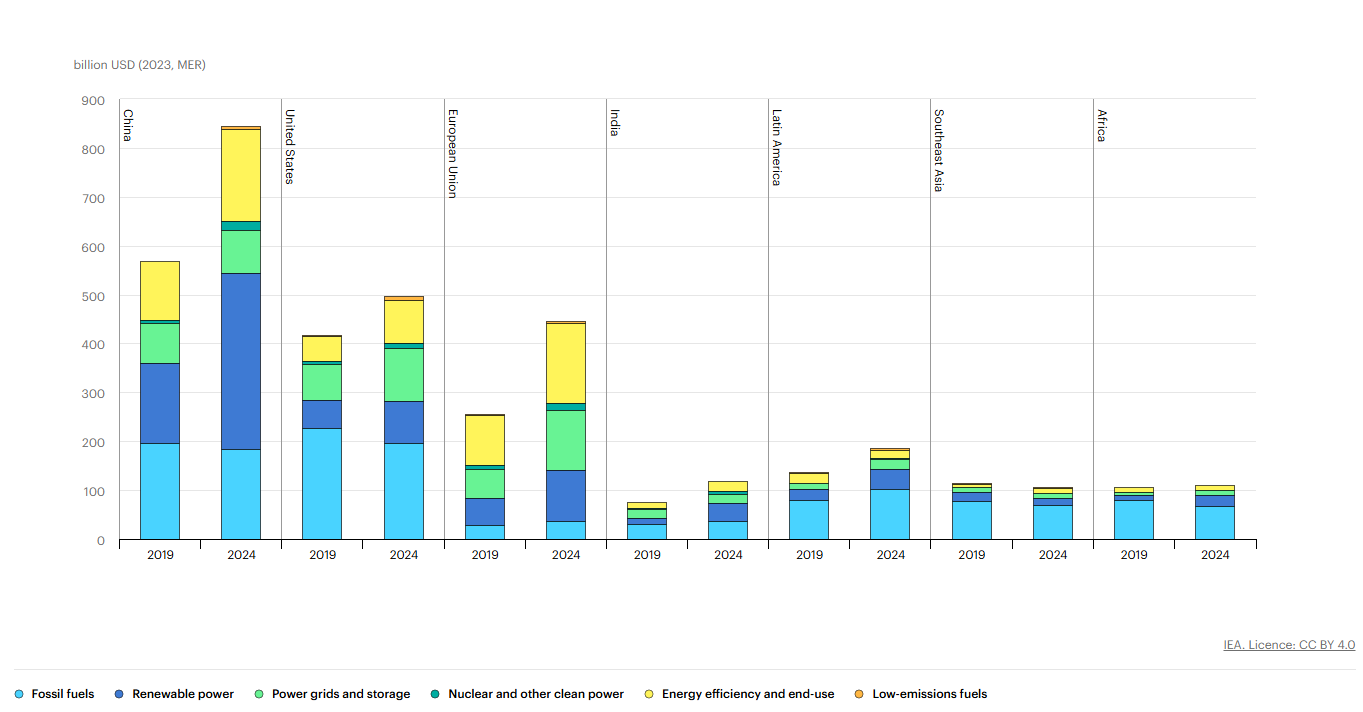Screen dimensions: 1363x712
Task: Click the "India" region label
Action: tap(614, 122)
